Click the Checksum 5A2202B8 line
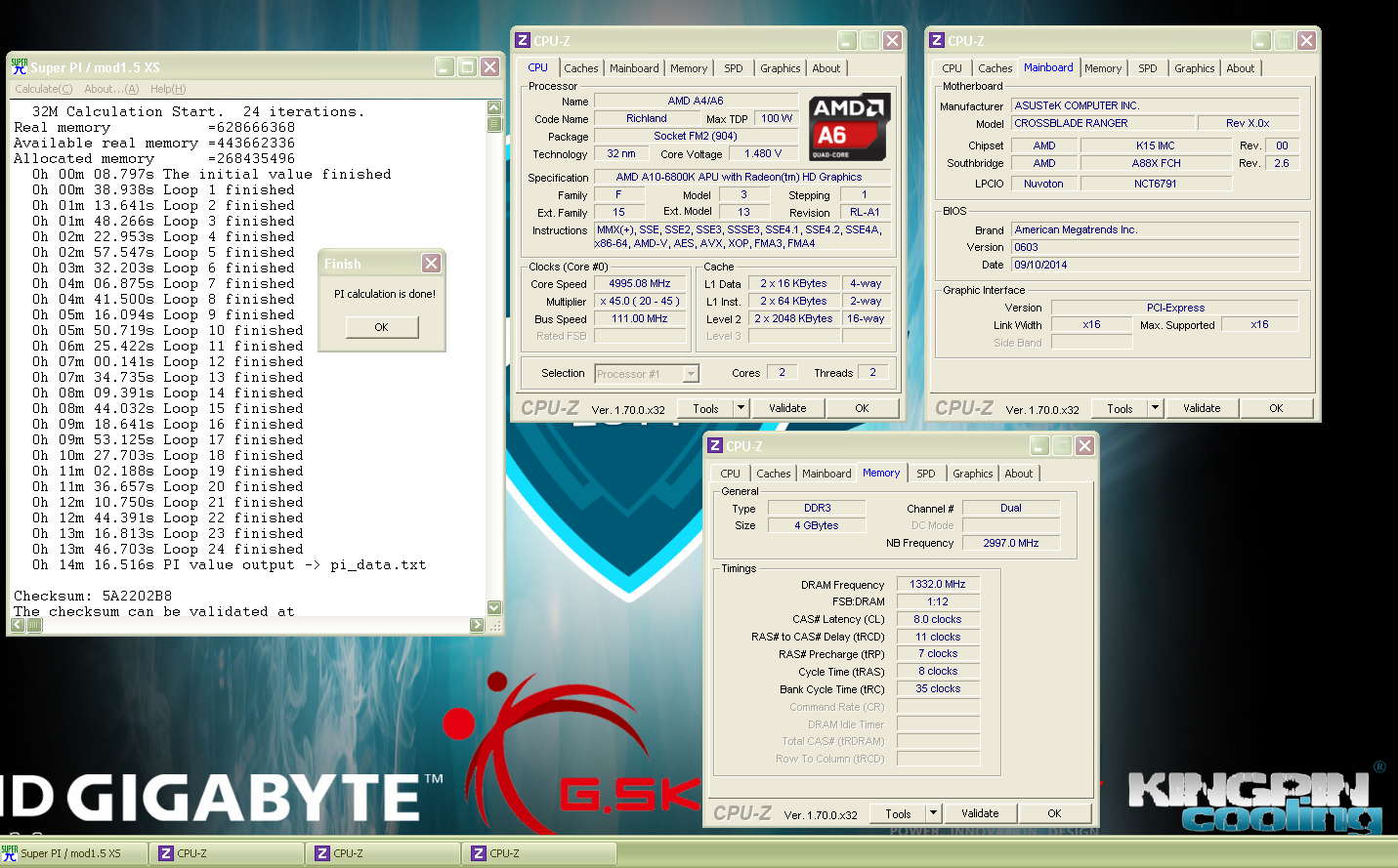Image resolution: width=1398 pixels, height=868 pixels. pos(93,596)
